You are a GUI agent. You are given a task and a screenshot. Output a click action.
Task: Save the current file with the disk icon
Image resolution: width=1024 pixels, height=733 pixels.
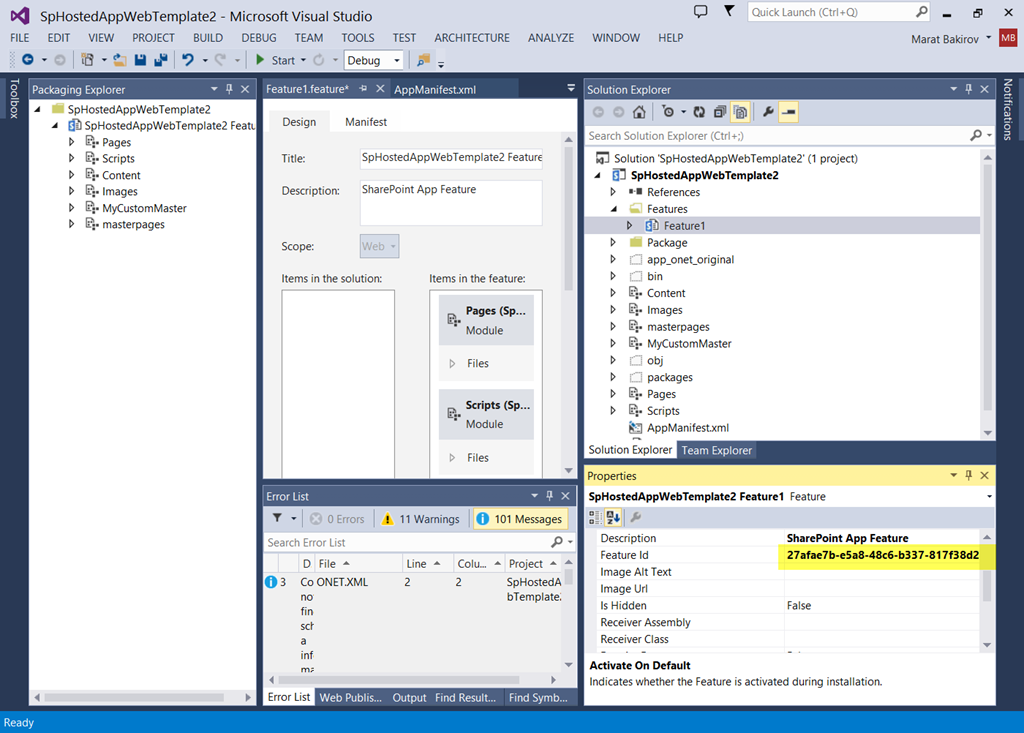140,59
